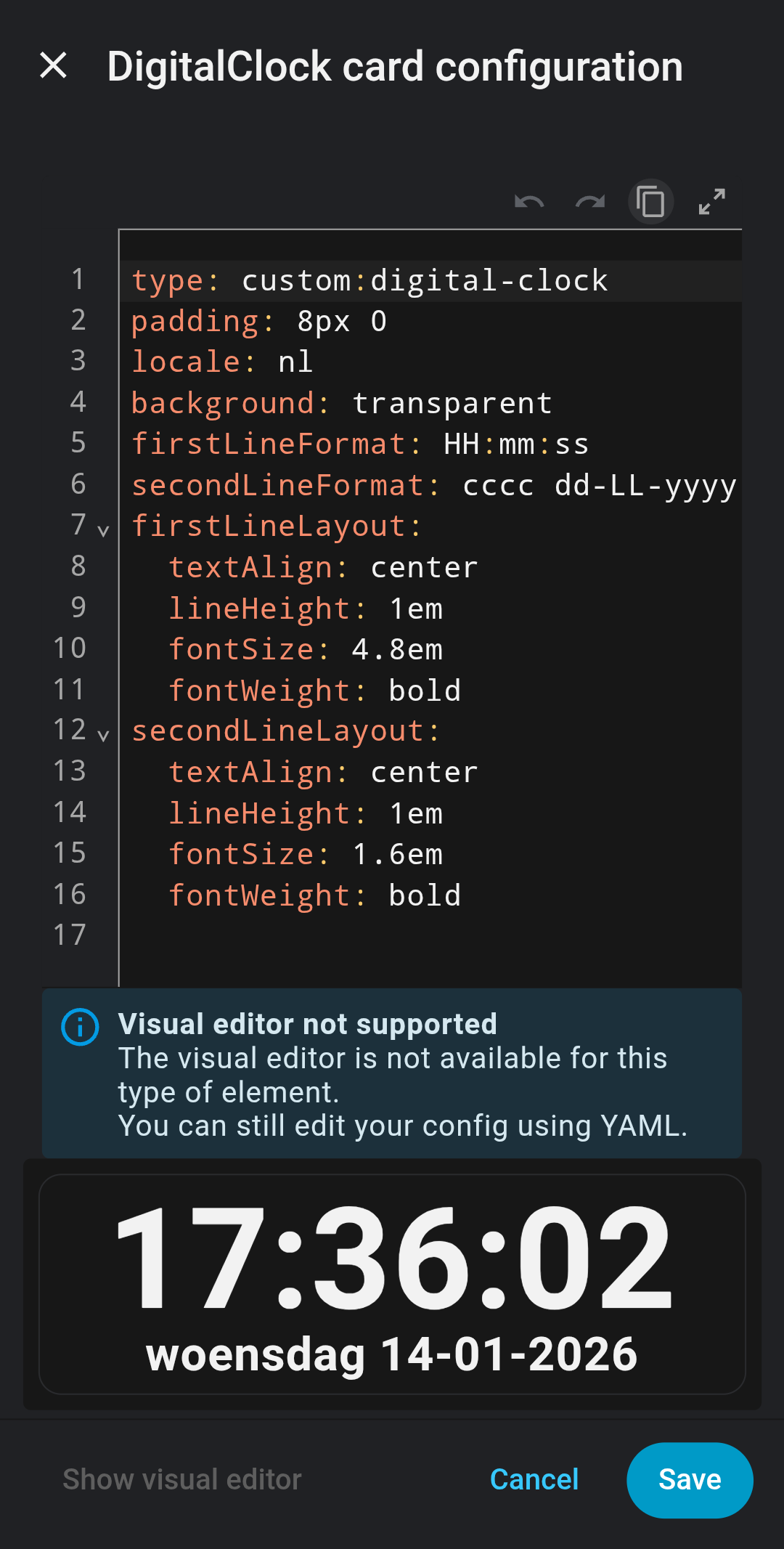Screen dimensions: 784x1549
Task: Close the card configuration dialog
Action: 54,65
